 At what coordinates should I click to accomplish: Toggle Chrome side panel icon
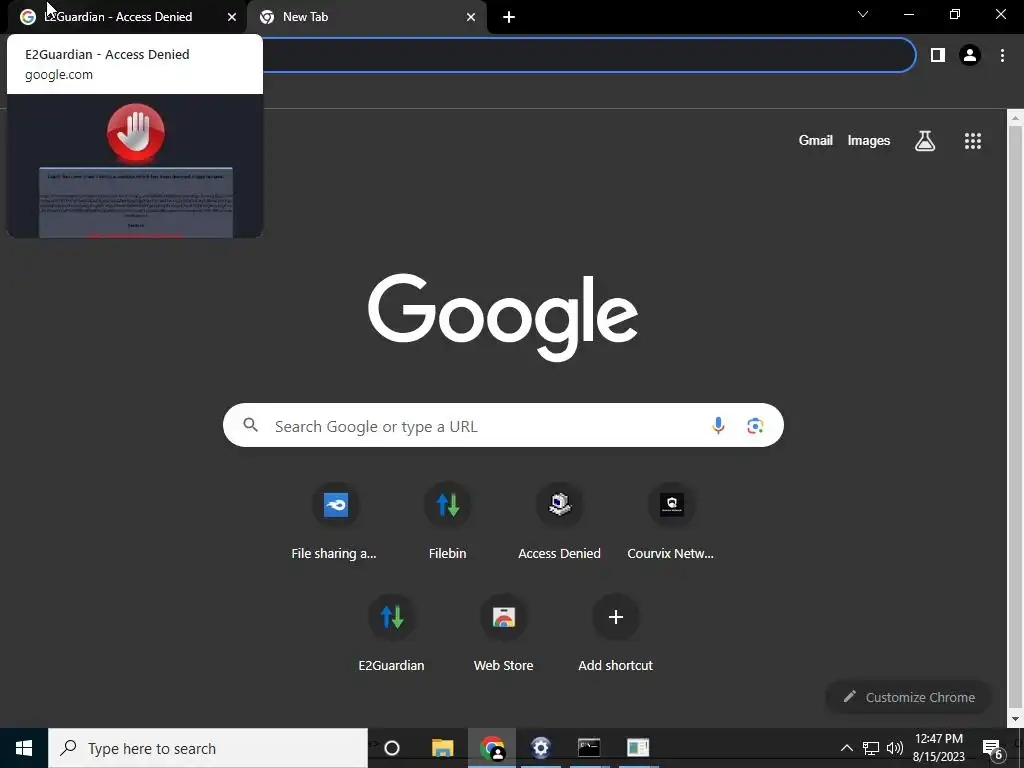pyautogui.click(x=938, y=56)
